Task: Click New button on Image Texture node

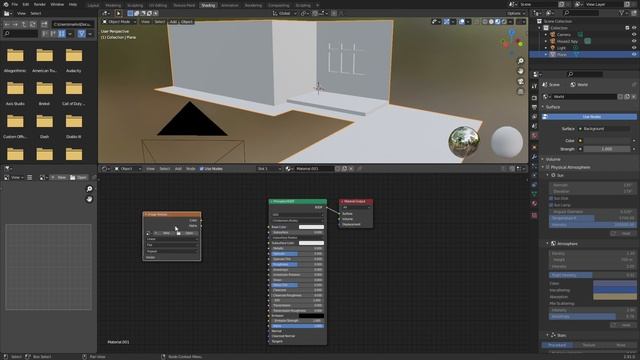Action: [164, 233]
